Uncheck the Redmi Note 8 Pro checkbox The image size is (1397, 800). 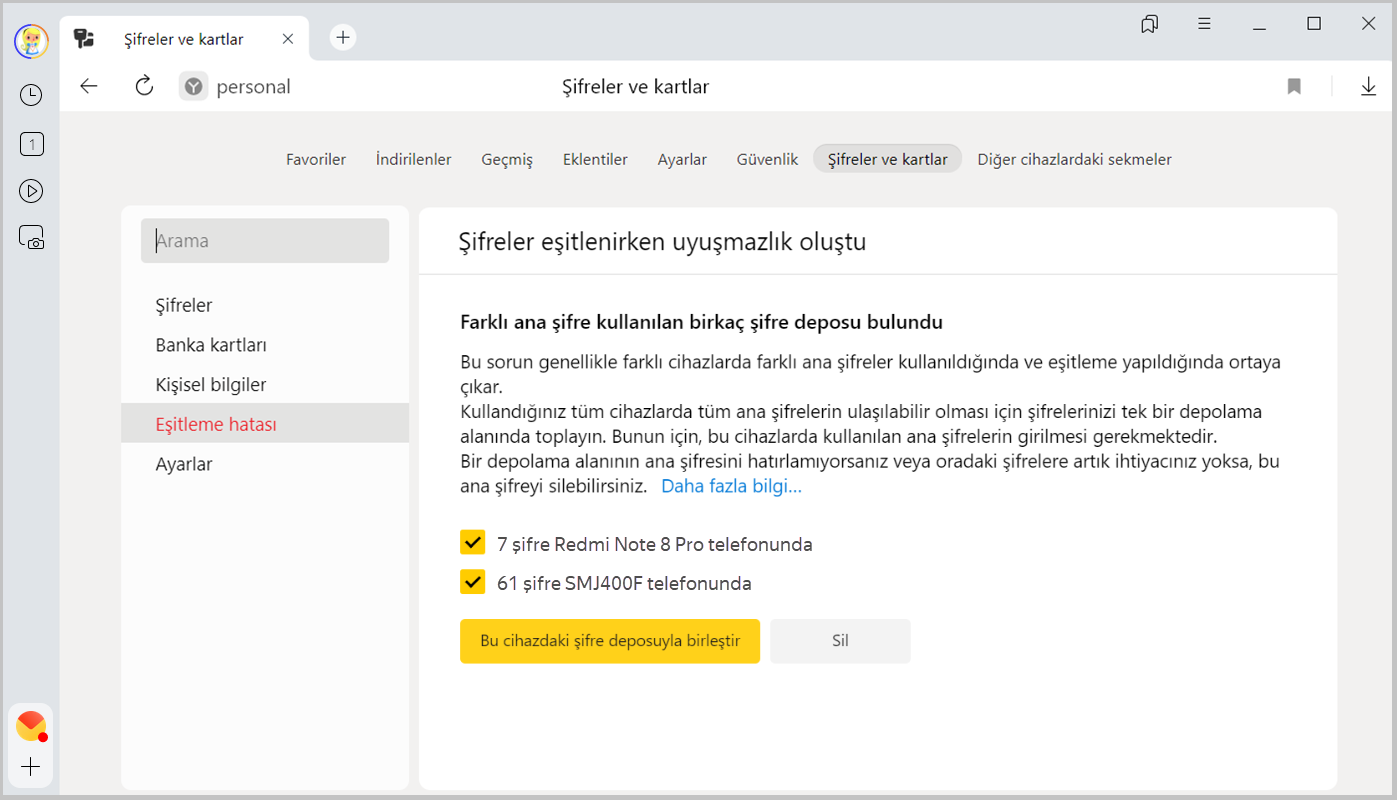pyautogui.click(x=472, y=543)
